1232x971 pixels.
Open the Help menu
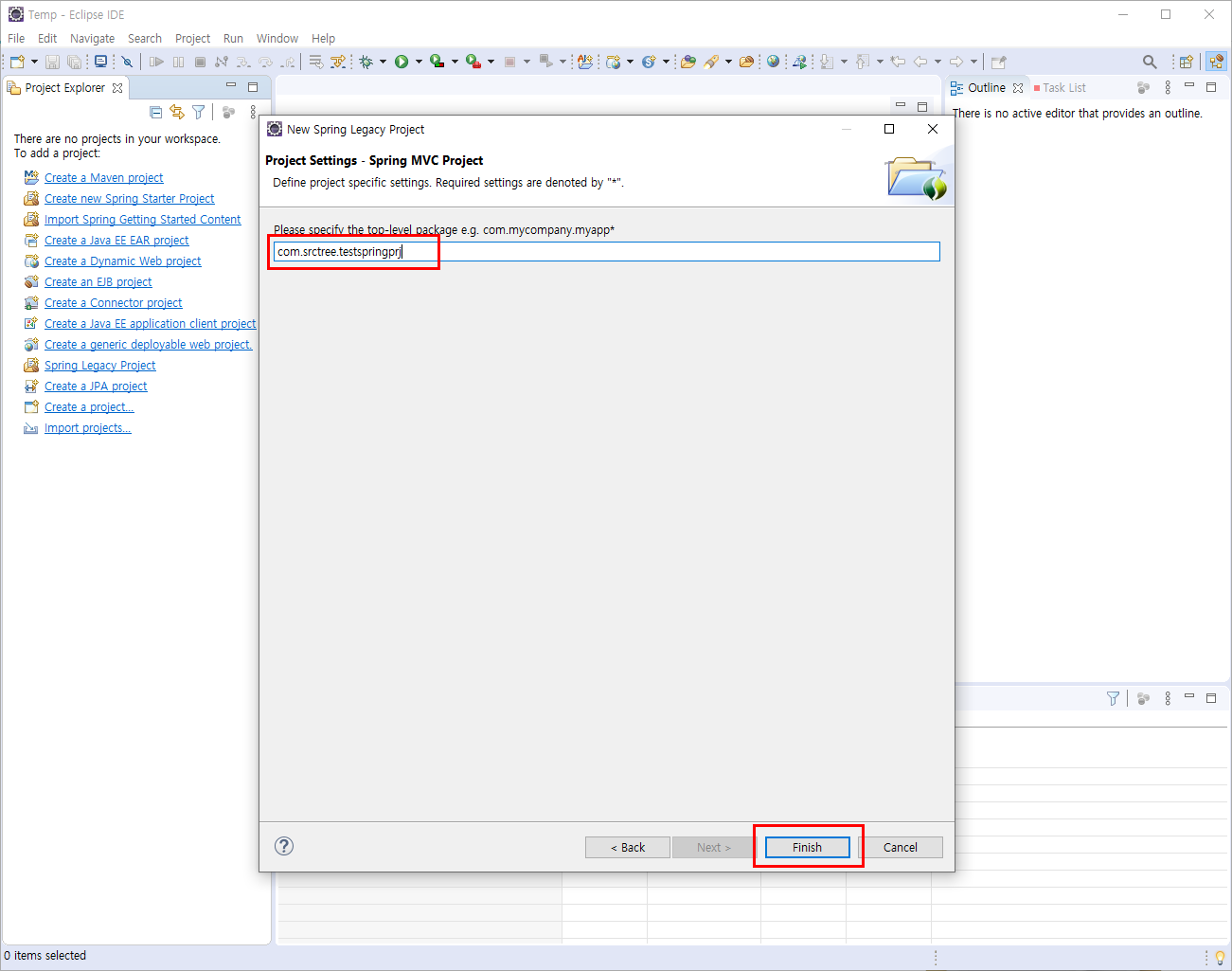pyautogui.click(x=323, y=38)
